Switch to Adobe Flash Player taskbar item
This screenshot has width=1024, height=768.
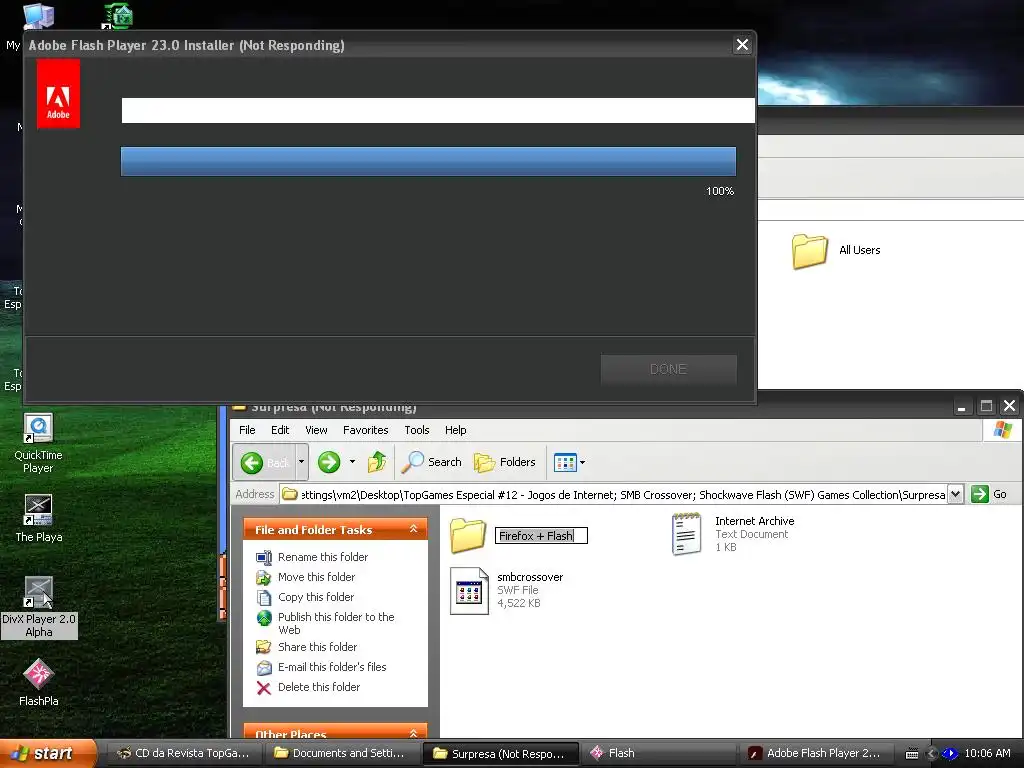click(x=817, y=753)
